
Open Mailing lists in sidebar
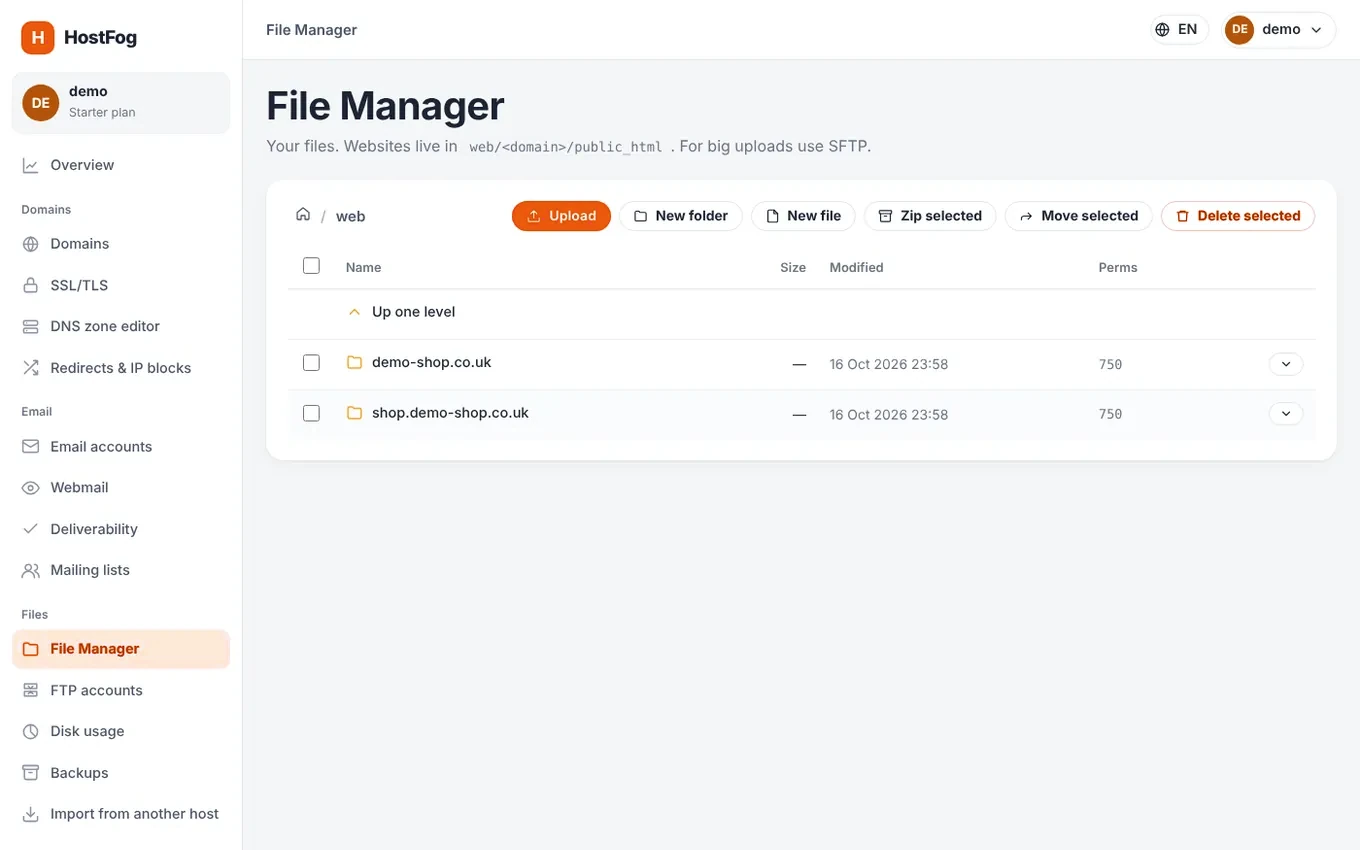tap(121, 570)
